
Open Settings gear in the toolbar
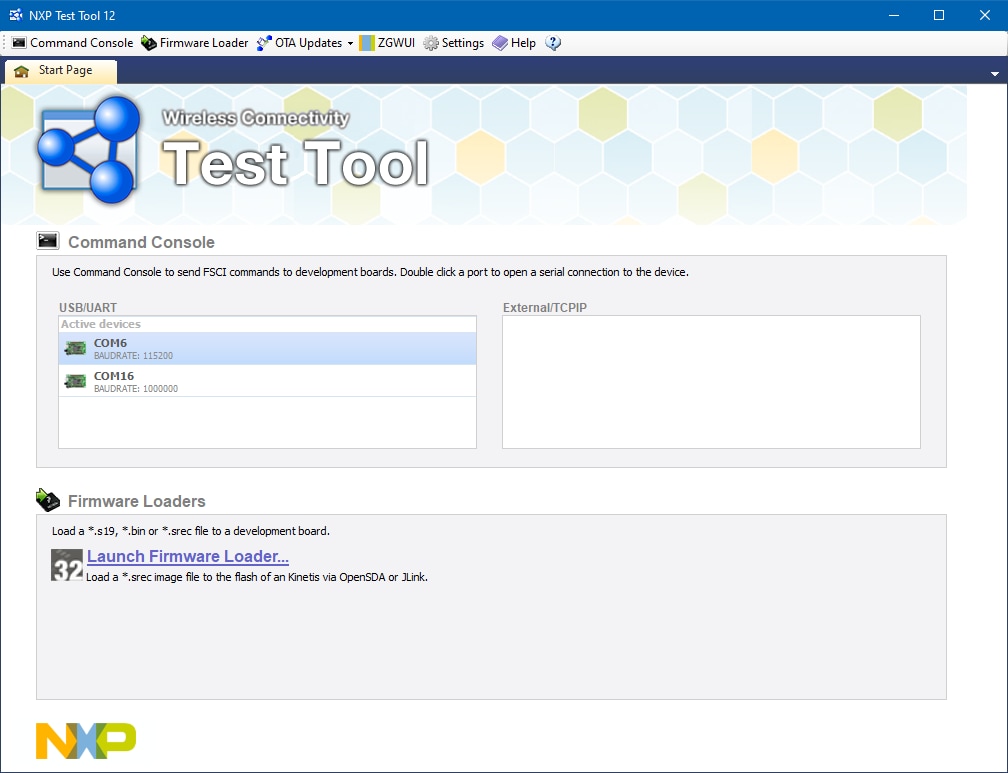(x=431, y=43)
